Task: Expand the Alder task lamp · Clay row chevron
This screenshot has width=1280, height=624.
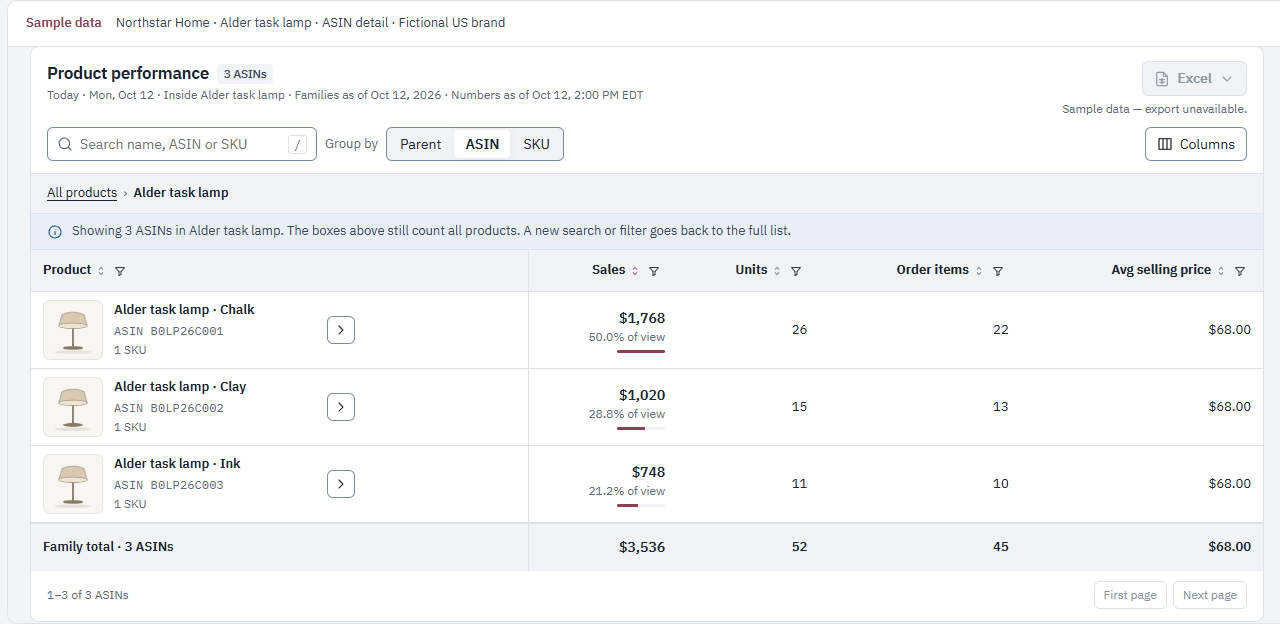Action: (341, 406)
